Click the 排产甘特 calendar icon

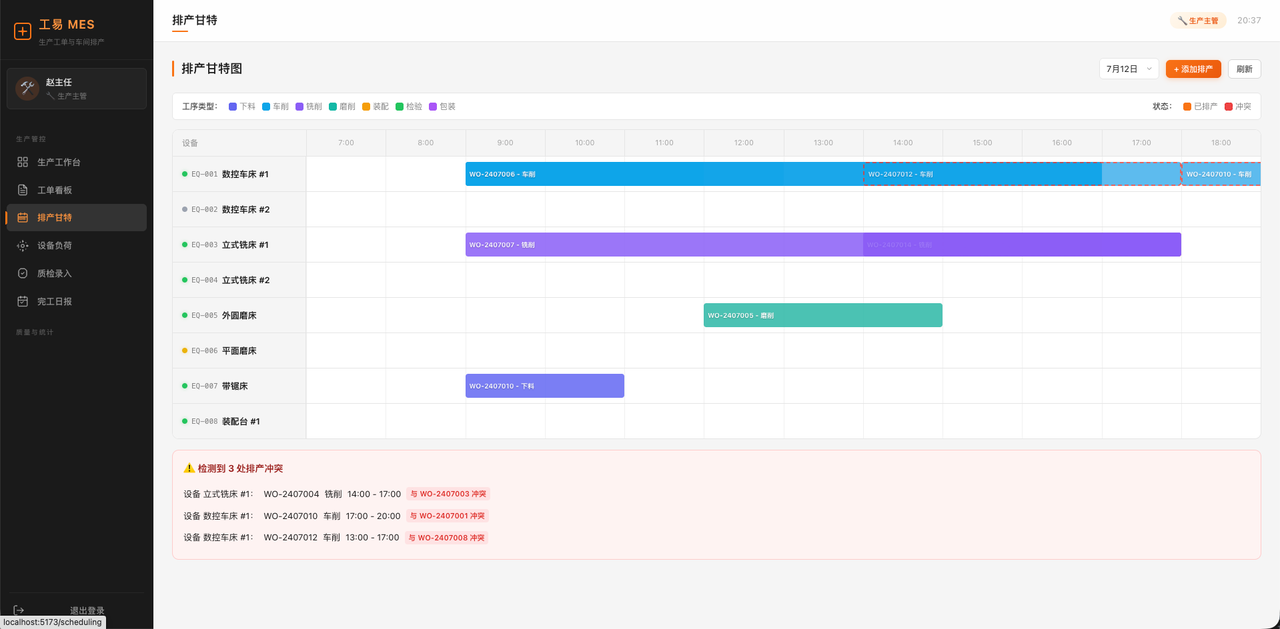point(23,217)
